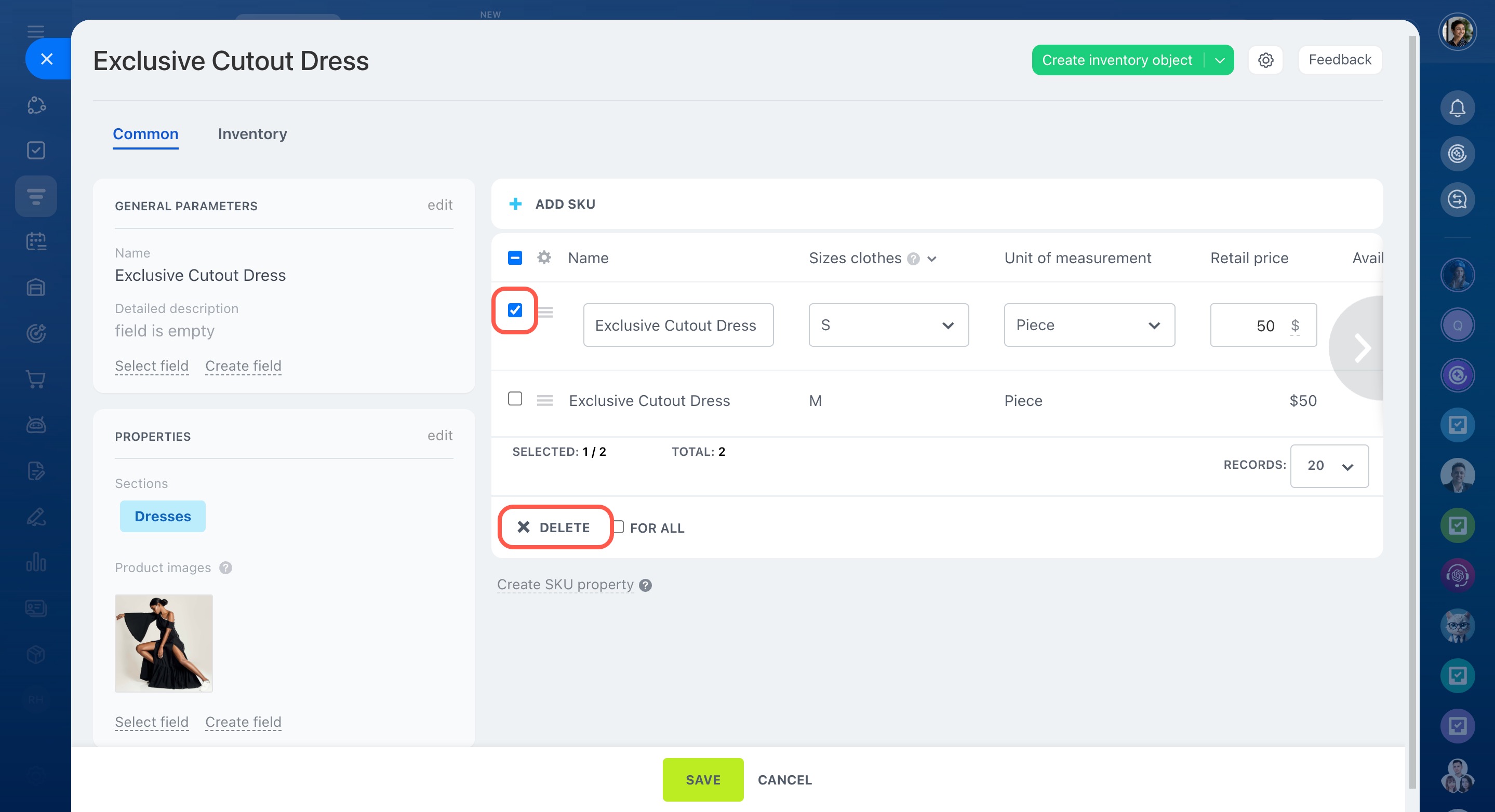Select the Common tab
Image resolution: width=1495 pixels, height=812 pixels.
click(x=145, y=134)
